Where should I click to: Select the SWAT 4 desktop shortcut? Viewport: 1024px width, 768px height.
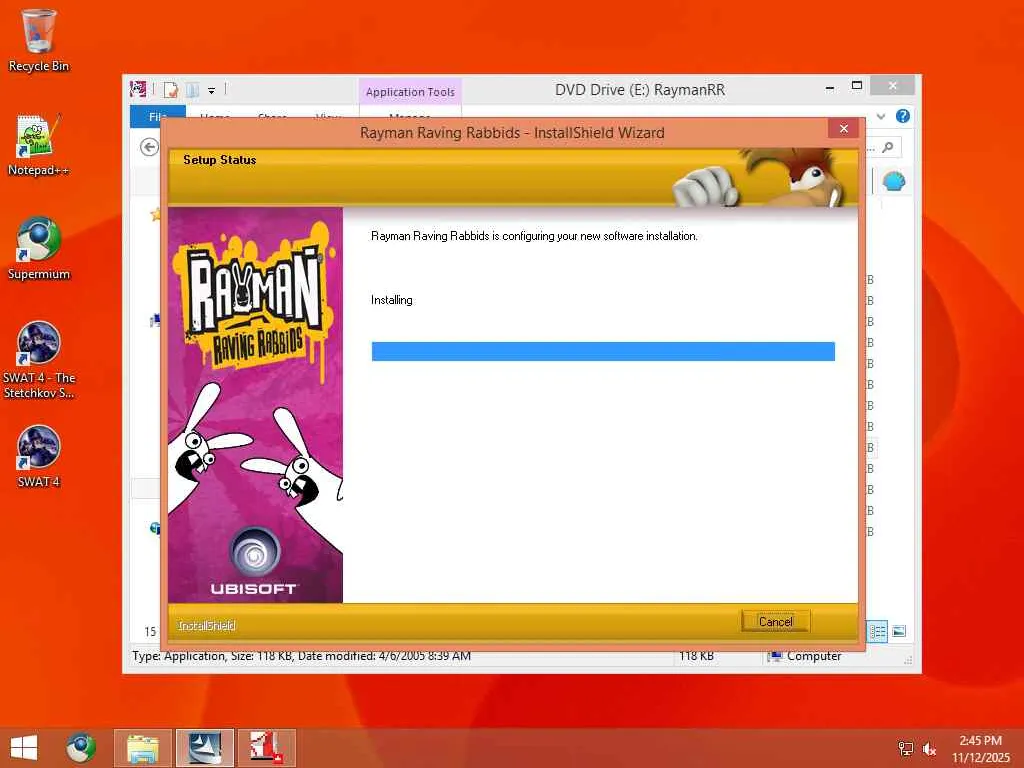click(x=39, y=456)
